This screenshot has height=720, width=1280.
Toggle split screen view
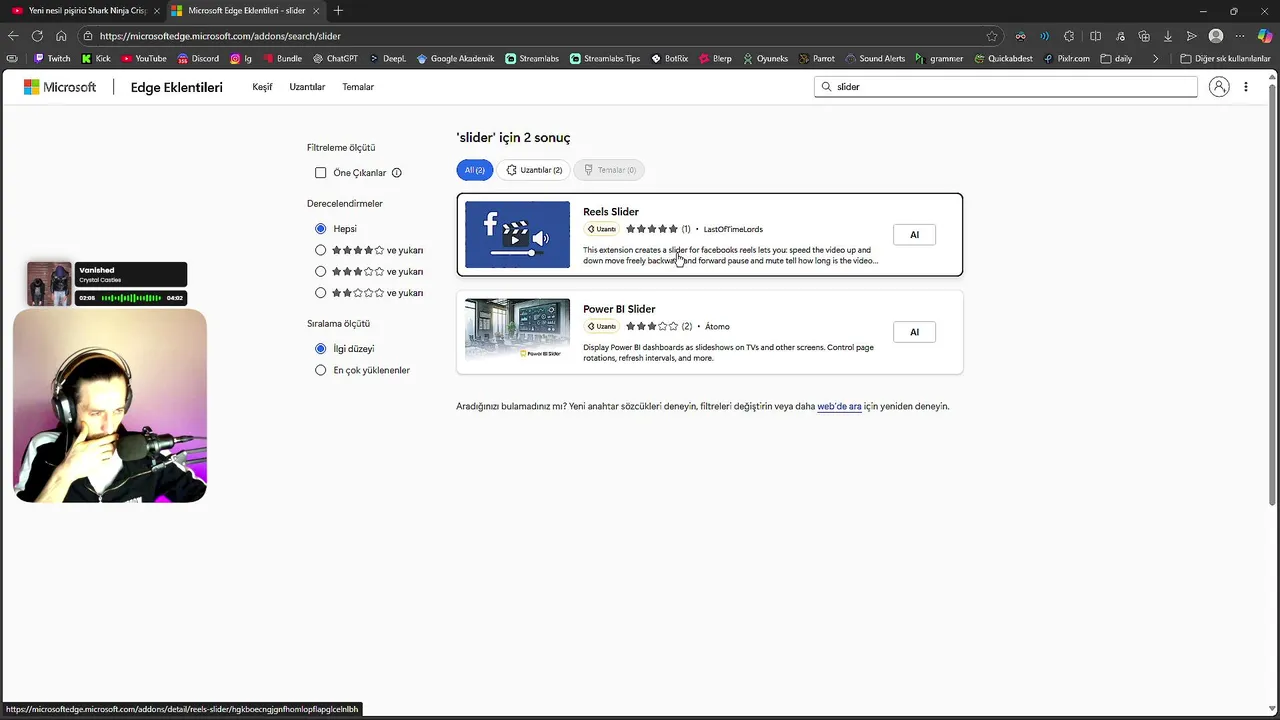[x=1095, y=36]
